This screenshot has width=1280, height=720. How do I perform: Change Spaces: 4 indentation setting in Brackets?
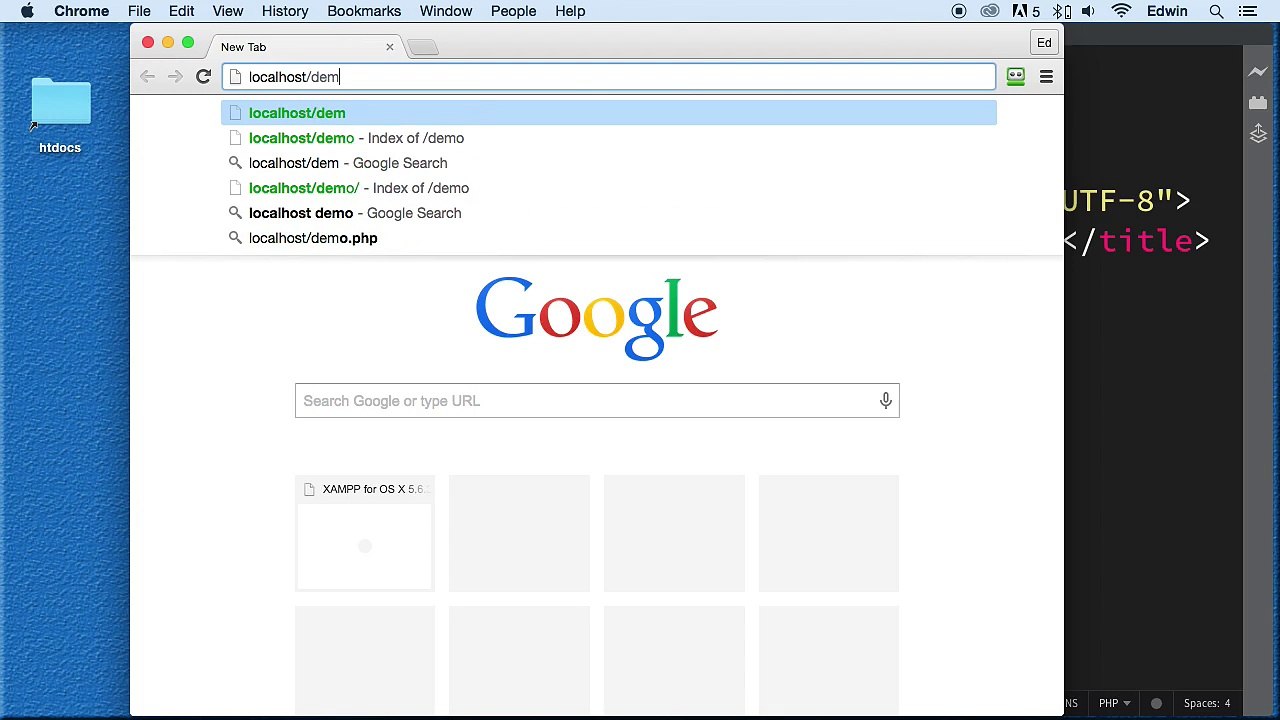1207,703
